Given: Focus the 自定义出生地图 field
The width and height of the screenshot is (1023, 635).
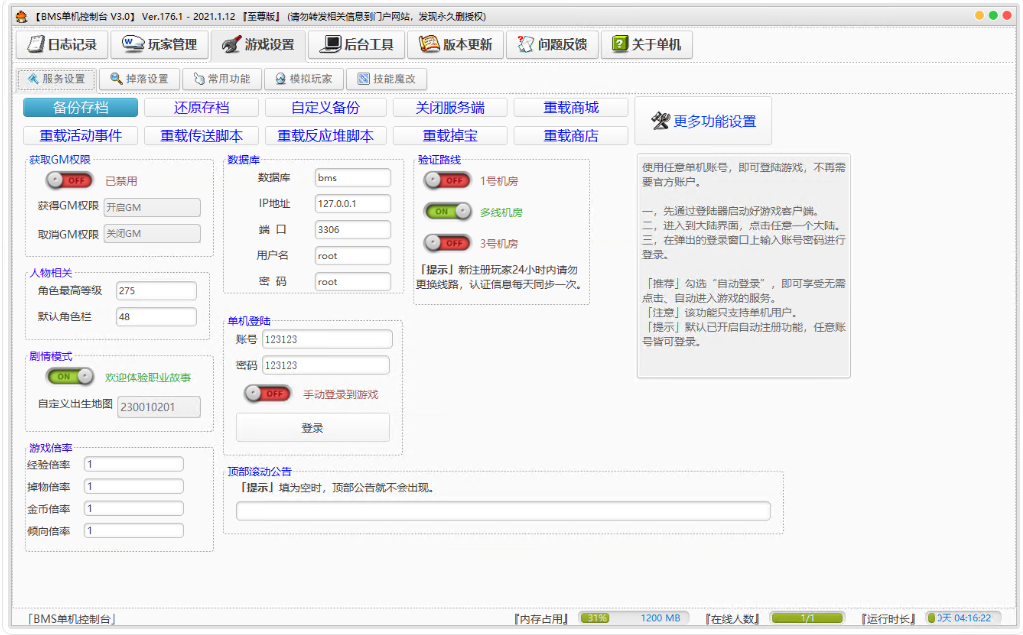Looking at the screenshot, I should coord(159,407).
